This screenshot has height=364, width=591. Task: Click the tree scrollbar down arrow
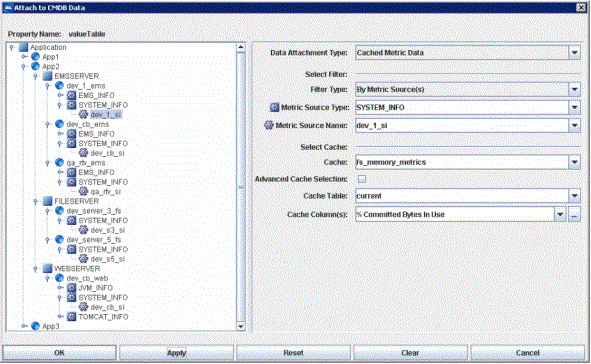pyautogui.click(x=240, y=327)
